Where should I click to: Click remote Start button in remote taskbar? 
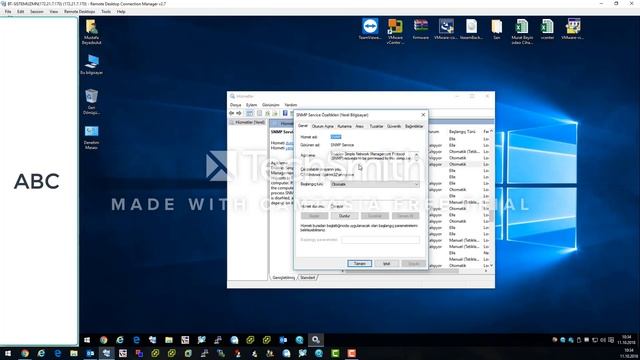point(87,340)
